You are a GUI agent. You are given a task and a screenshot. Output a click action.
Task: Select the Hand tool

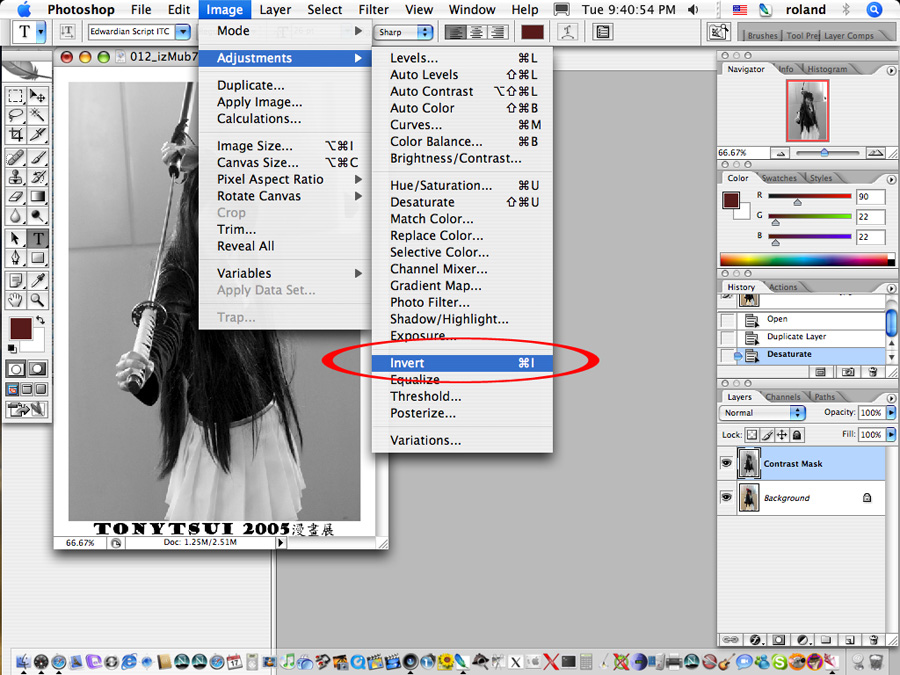click(16, 299)
